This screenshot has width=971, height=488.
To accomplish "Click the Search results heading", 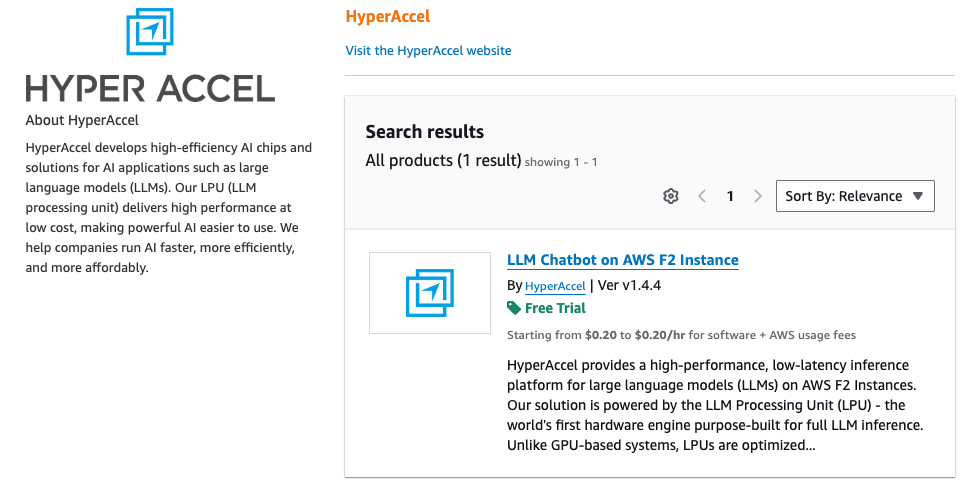I will (x=424, y=132).
